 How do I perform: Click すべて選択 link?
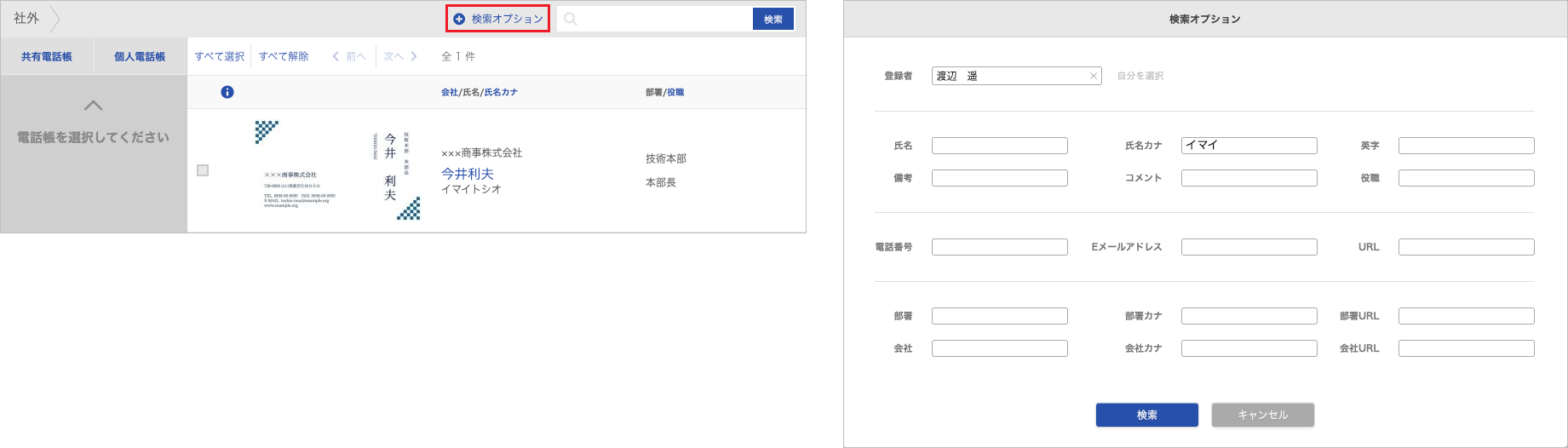tap(219, 56)
